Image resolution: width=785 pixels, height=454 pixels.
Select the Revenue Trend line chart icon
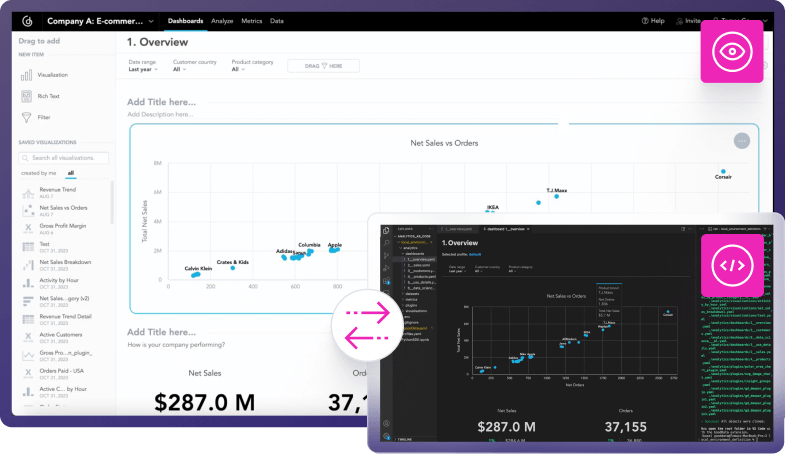[28, 193]
